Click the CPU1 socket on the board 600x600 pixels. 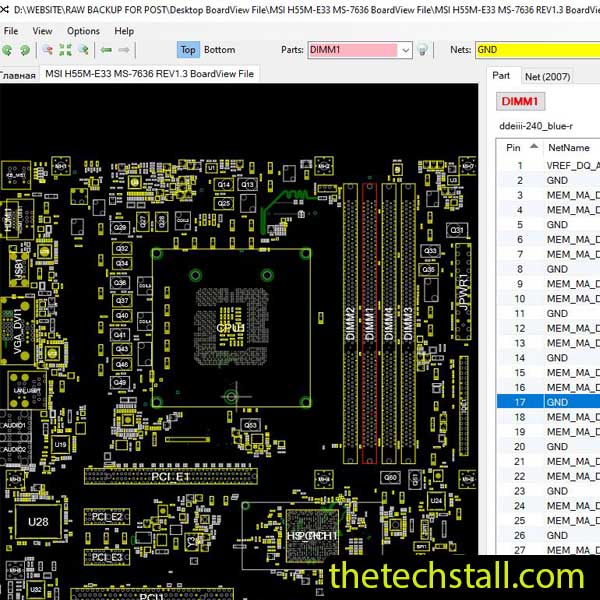click(x=231, y=328)
